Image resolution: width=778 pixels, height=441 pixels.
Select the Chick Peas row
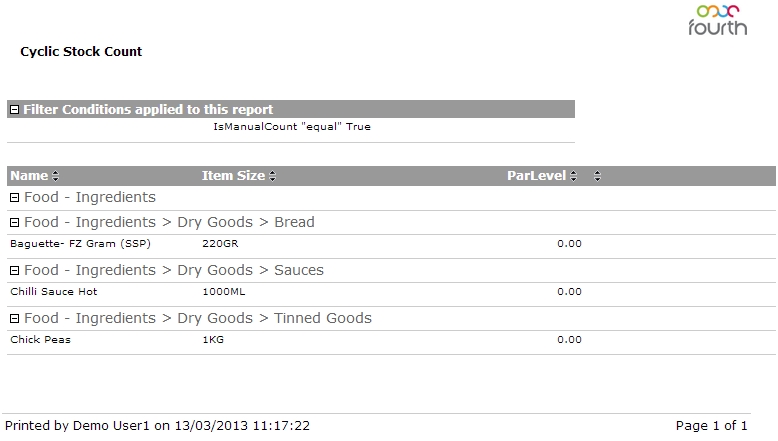pos(391,340)
